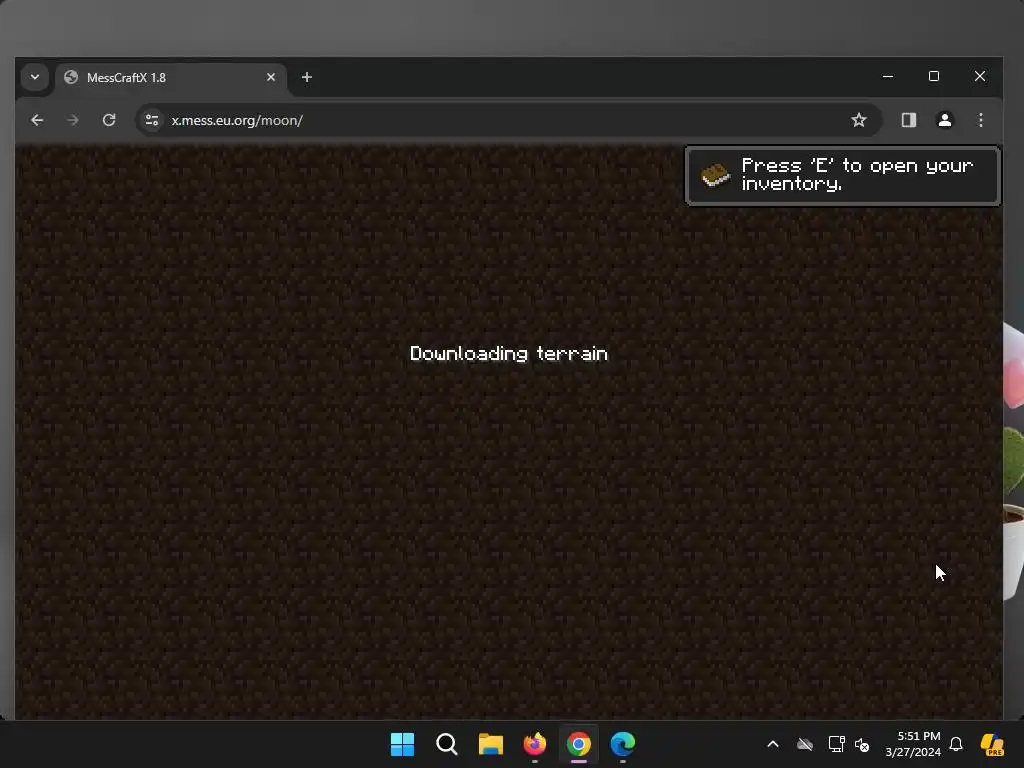
Task: Click the 'Downloading terrain' text
Action: click(x=509, y=353)
